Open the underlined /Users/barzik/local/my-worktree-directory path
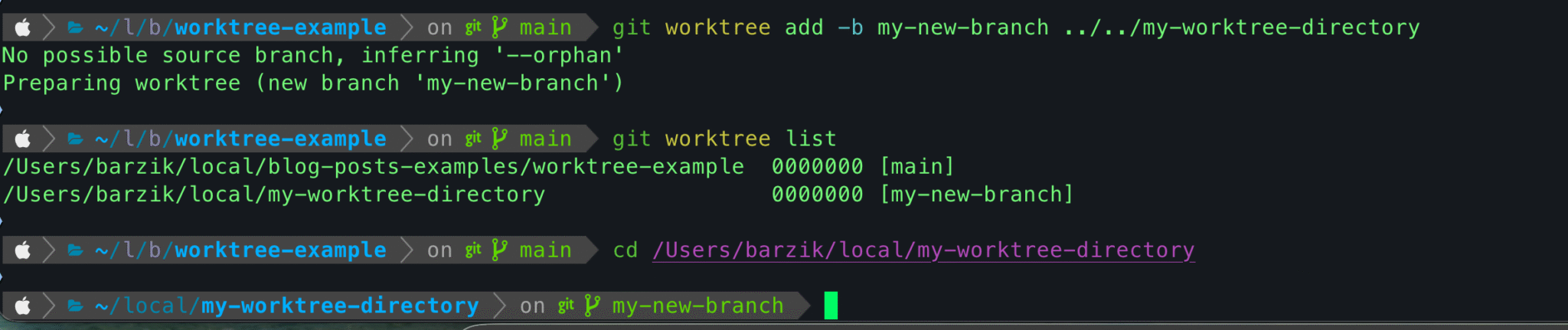The height and width of the screenshot is (330, 1568). pyautogui.click(x=923, y=250)
